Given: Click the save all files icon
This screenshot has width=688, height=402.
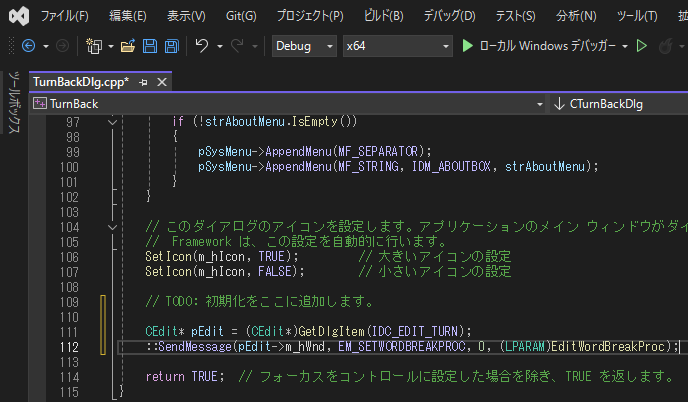Looking at the screenshot, I should pos(171,46).
